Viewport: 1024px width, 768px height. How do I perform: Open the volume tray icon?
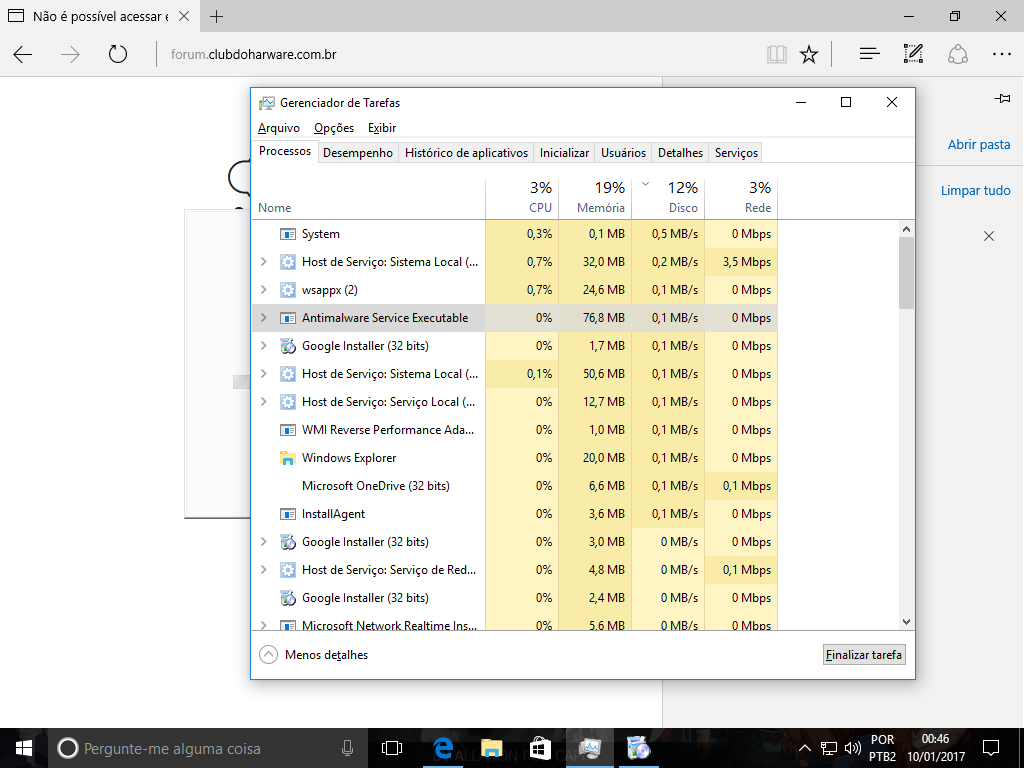point(852,748)
